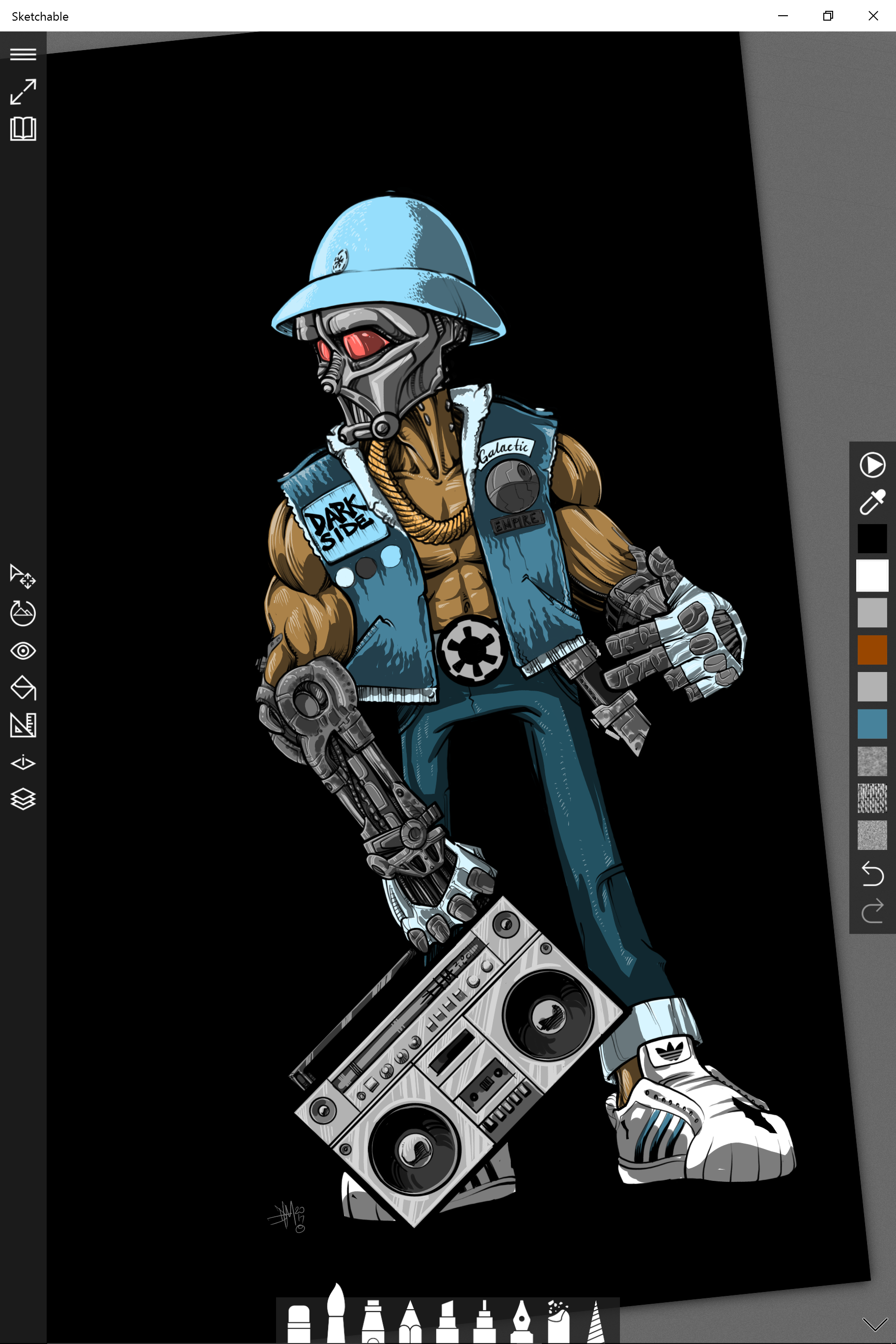The height and width of the screenshot is (1344, 896).
Task: Toggle the eye visibility icon
Action: (23, 651)
